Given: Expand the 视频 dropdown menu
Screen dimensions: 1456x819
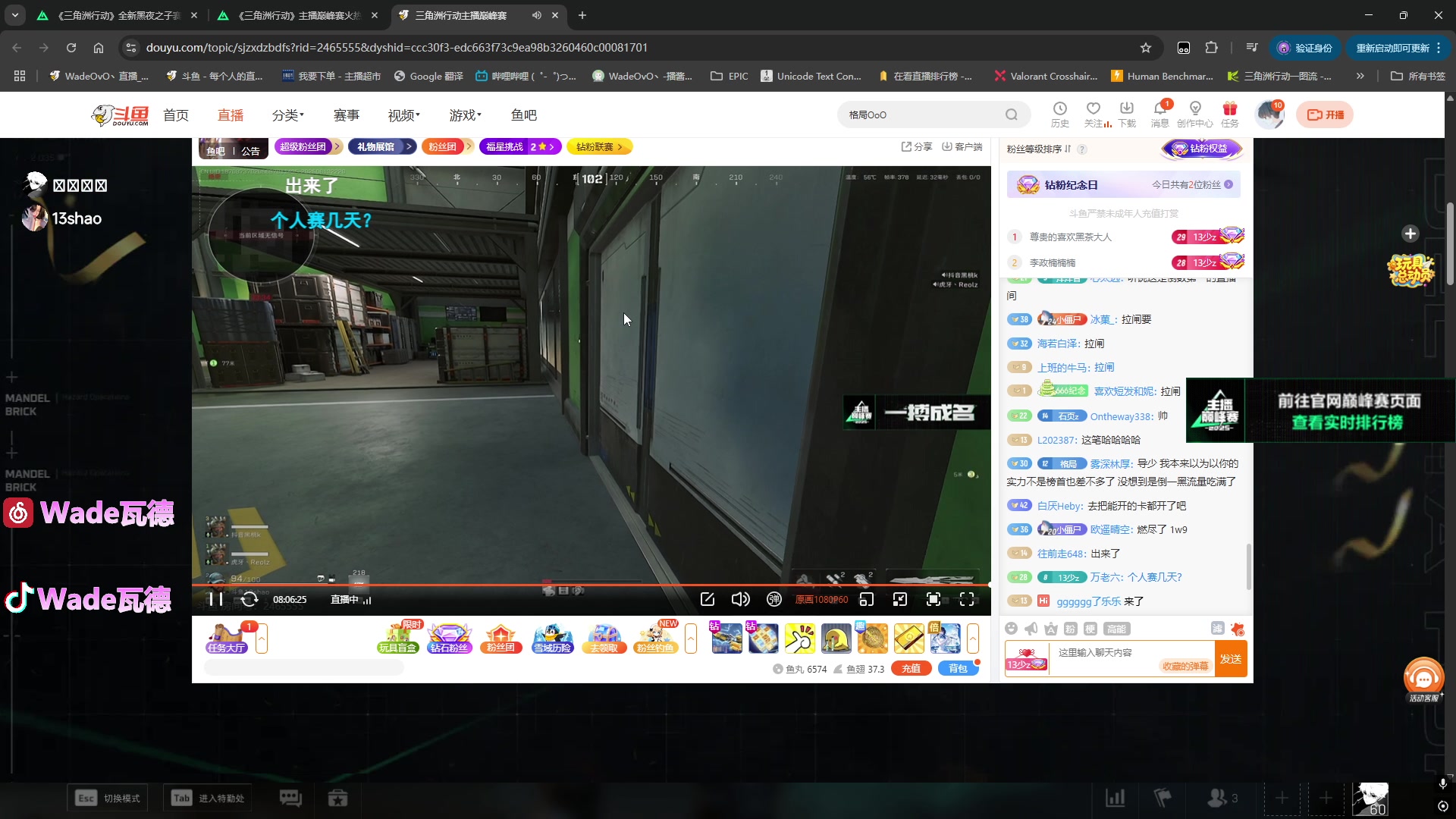Looking at the screenshot, I should coord(403,115).
